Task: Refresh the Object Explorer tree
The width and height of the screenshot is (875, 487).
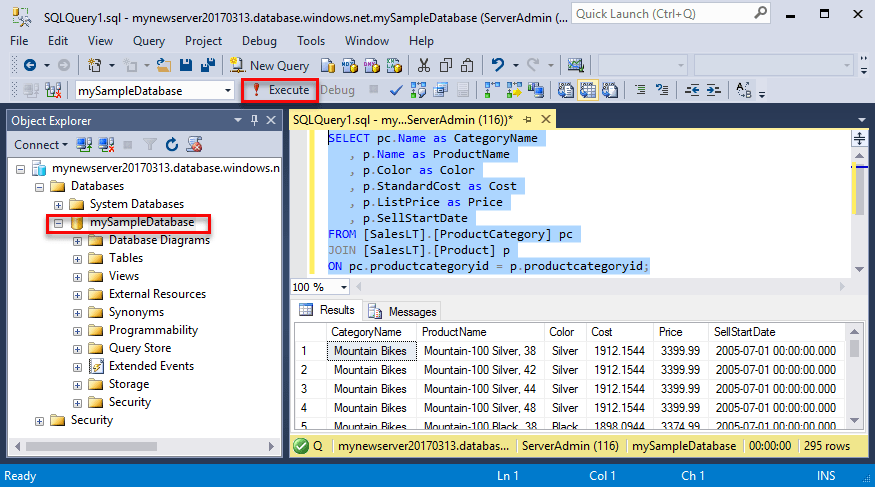Action: [172, 145]
